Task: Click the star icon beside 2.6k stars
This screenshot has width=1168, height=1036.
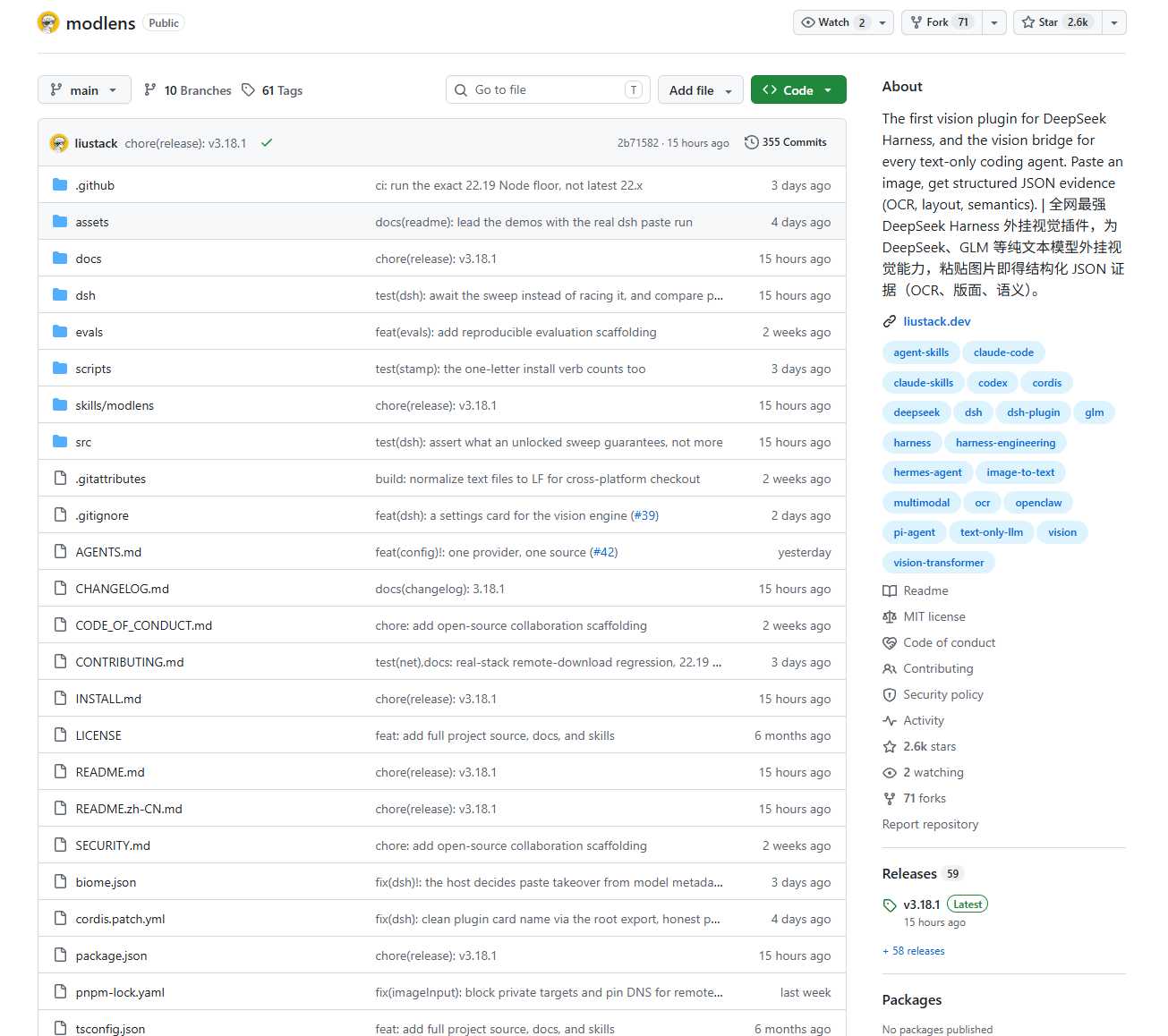Action: coord(890,746)
